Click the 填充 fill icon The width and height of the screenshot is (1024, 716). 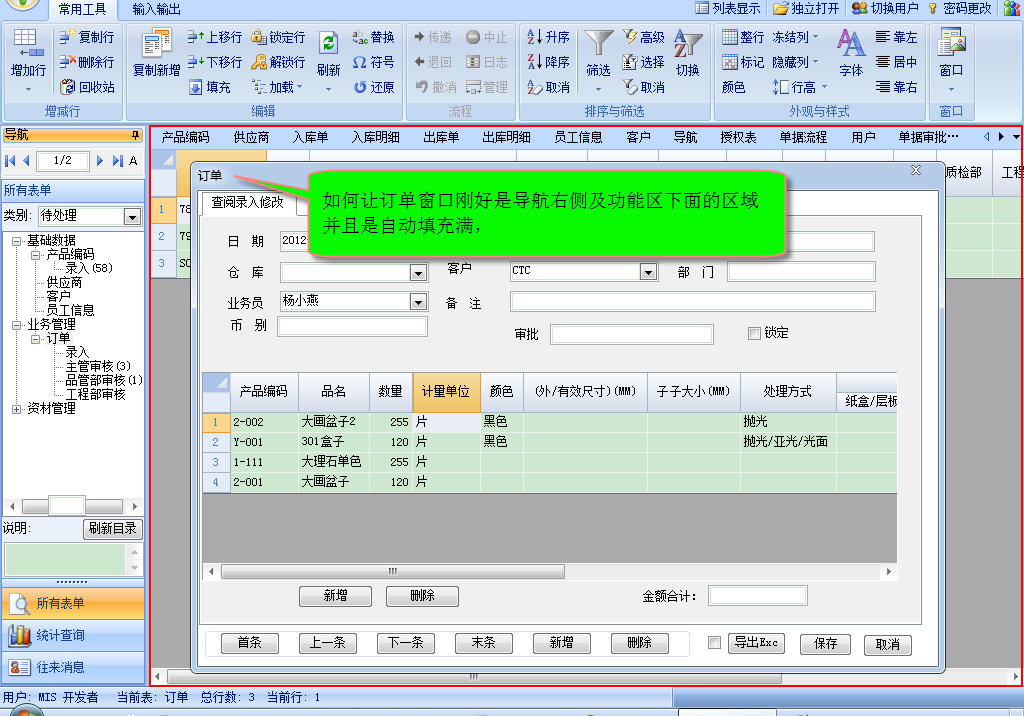(196, 87)
